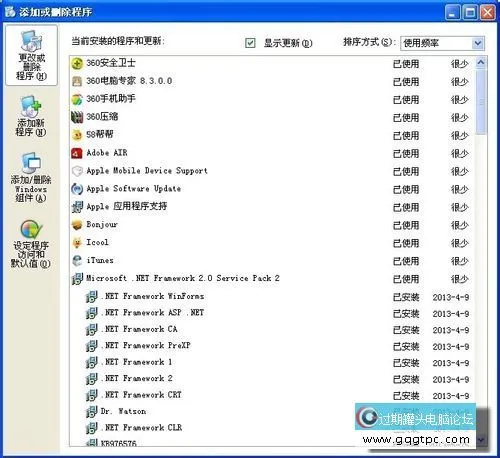
Task: Select .NET Framework CLR update text
Action: click(141, 427)
